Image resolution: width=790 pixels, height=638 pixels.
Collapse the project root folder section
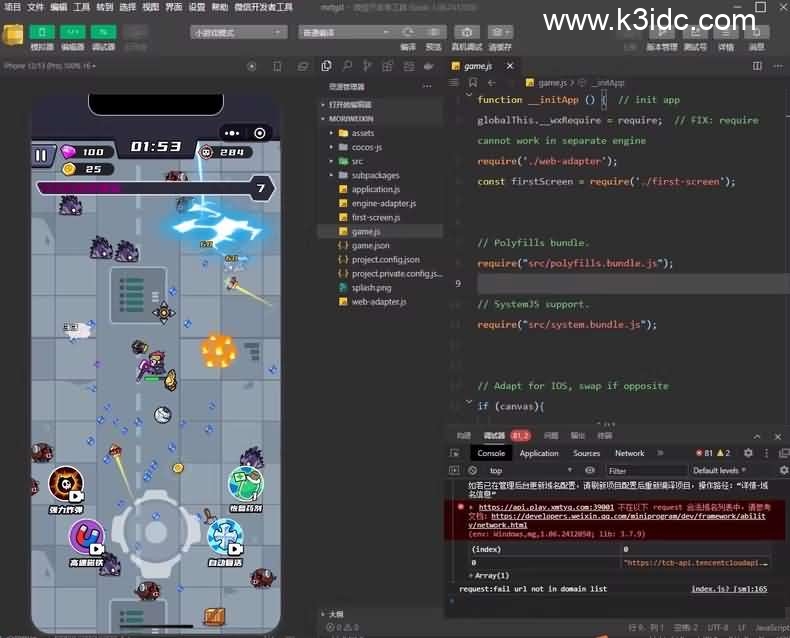pos(351,119)
